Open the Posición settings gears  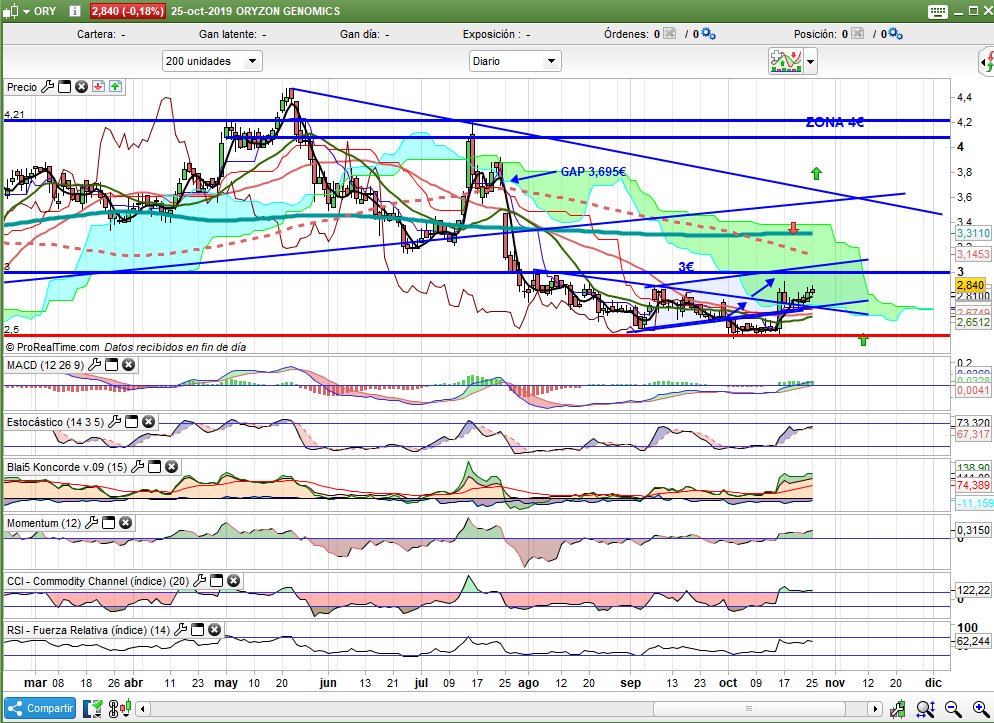[x=895, y=34]
